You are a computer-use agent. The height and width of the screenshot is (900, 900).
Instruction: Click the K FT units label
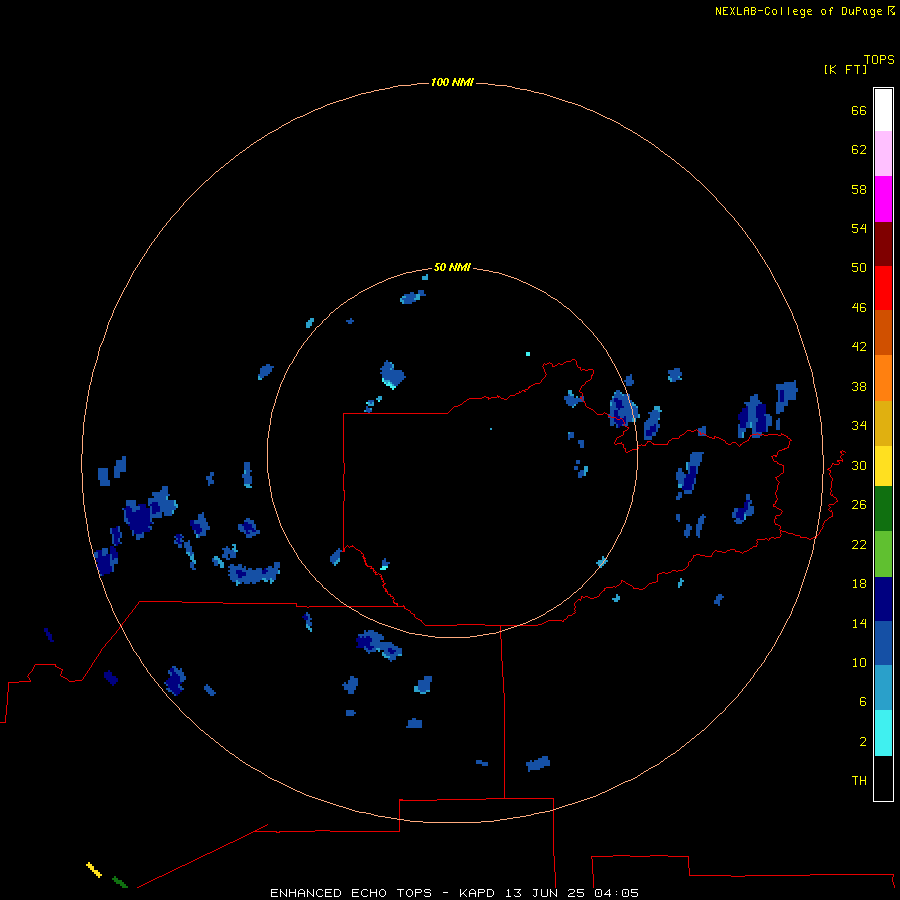coord(845,69)
